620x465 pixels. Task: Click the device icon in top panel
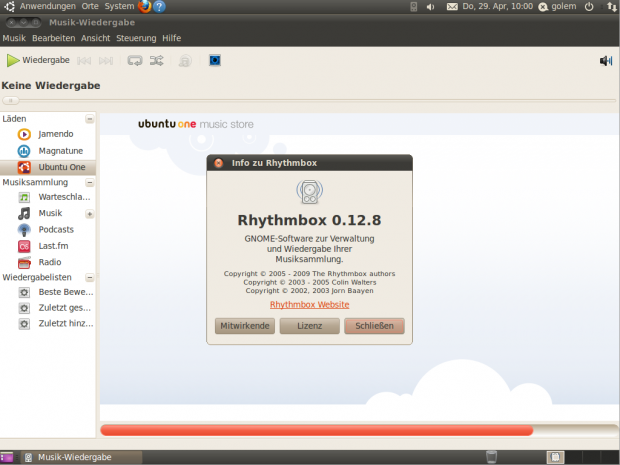pos(414,7)
